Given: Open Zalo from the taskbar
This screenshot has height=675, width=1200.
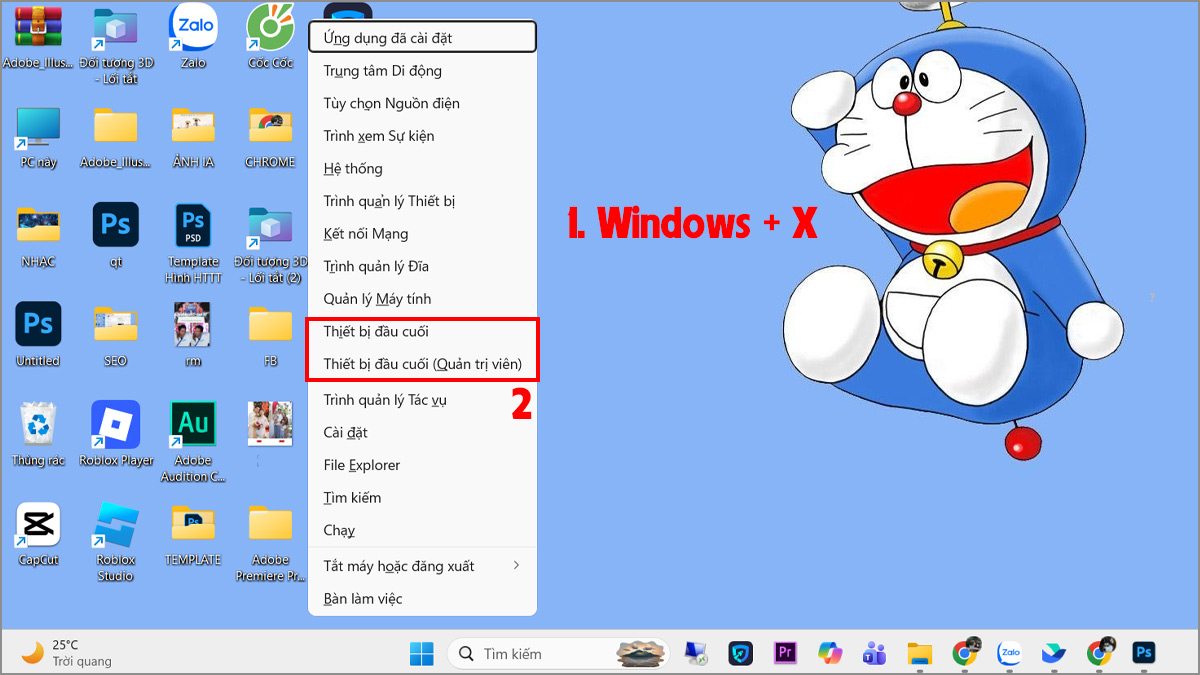Looking at the screenshot, I should pyautogui.click(x=1010, y=653).
